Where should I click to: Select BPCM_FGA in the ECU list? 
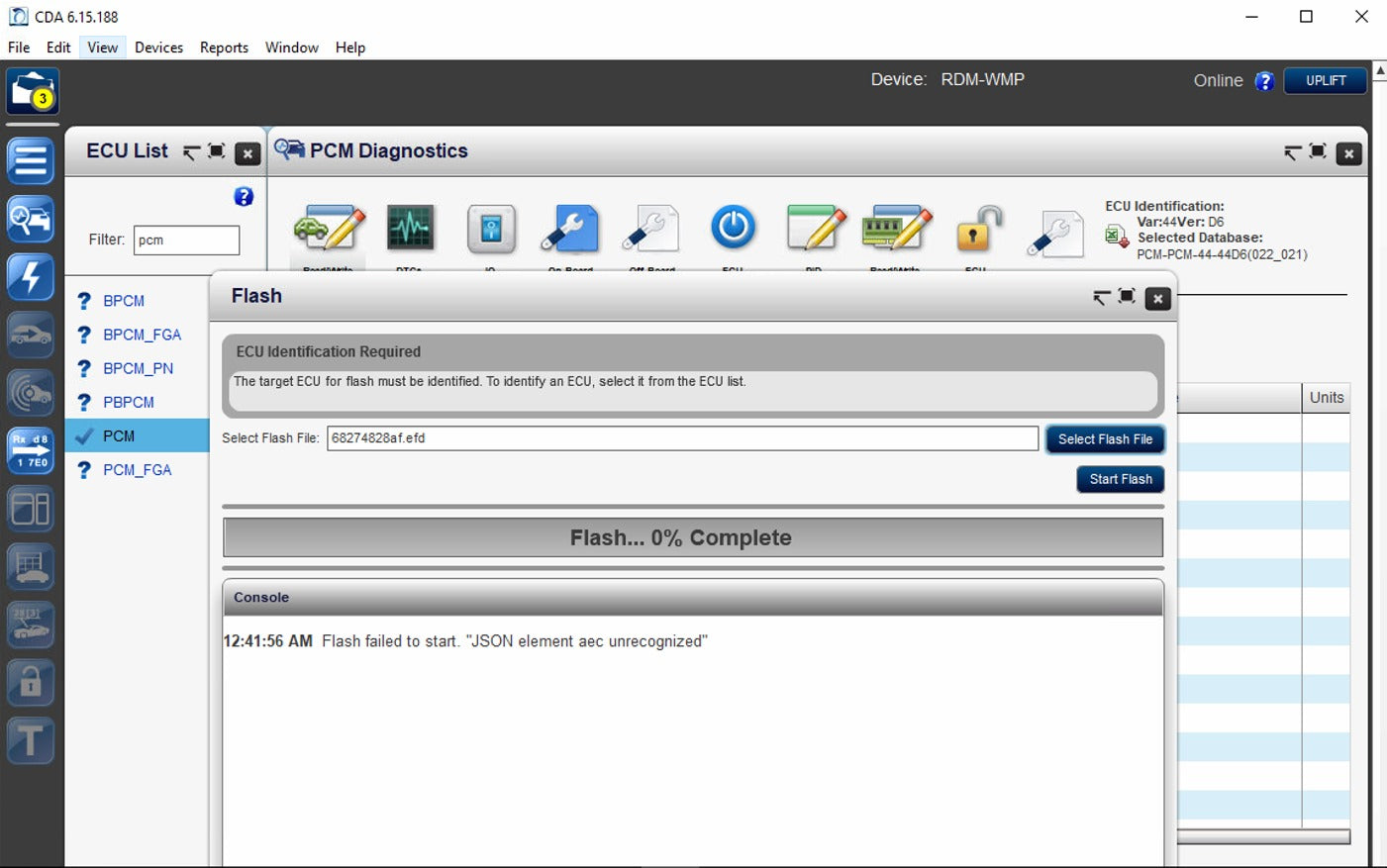click(142, 335)
